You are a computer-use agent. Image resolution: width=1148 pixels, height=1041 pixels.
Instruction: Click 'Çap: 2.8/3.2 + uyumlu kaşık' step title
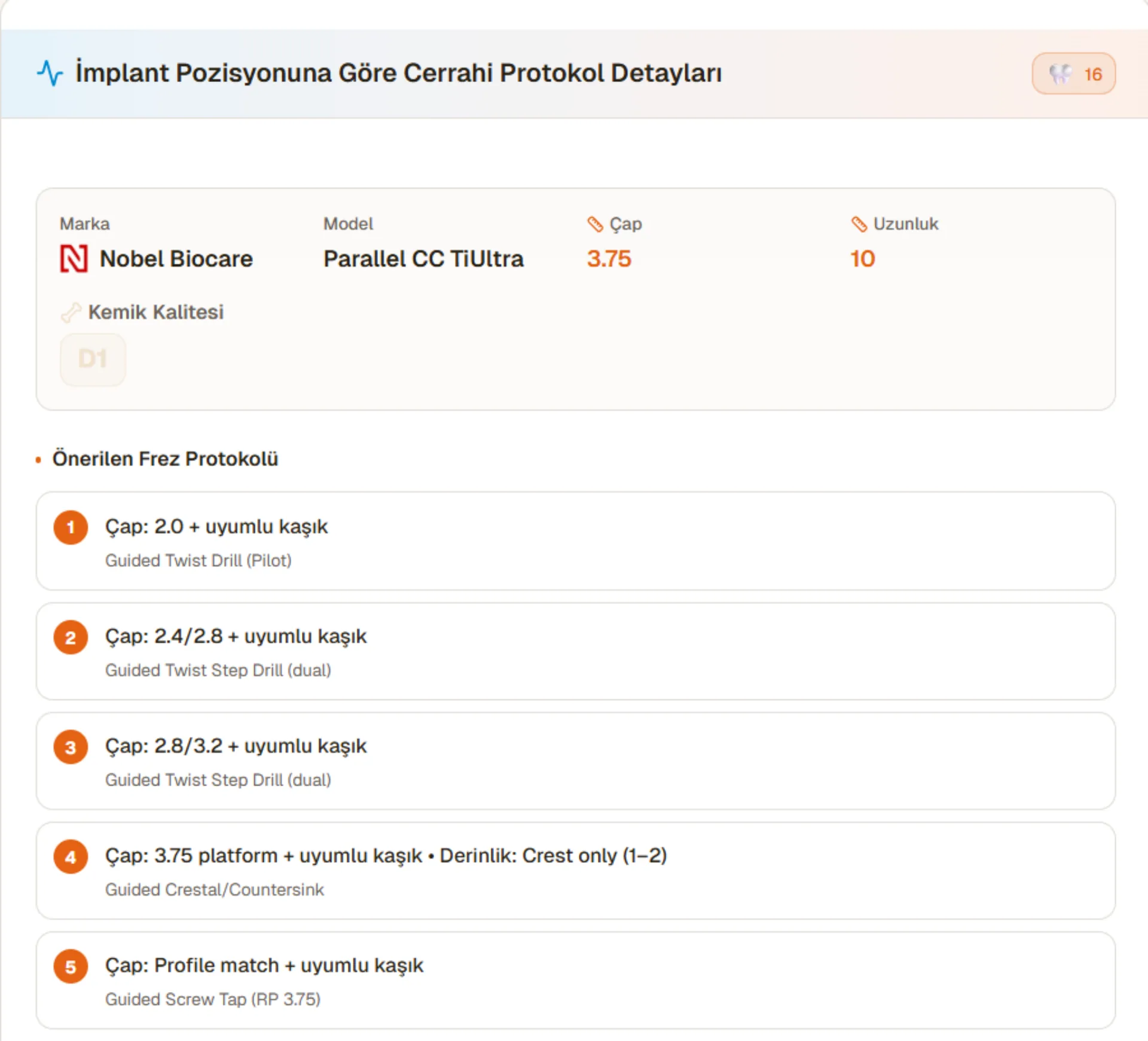point(236,746)
